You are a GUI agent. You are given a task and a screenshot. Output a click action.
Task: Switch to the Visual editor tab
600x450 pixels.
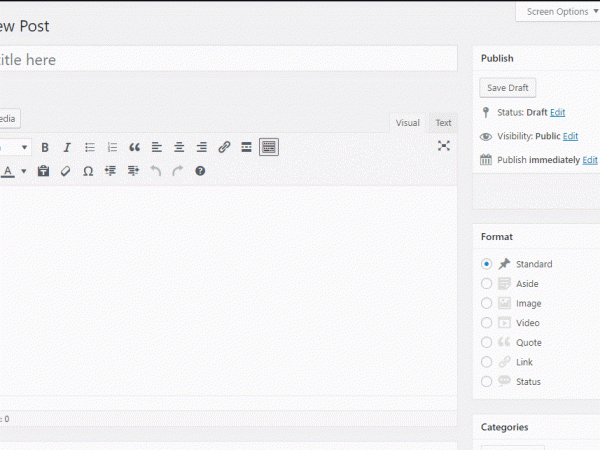click(x=407, y=123)
